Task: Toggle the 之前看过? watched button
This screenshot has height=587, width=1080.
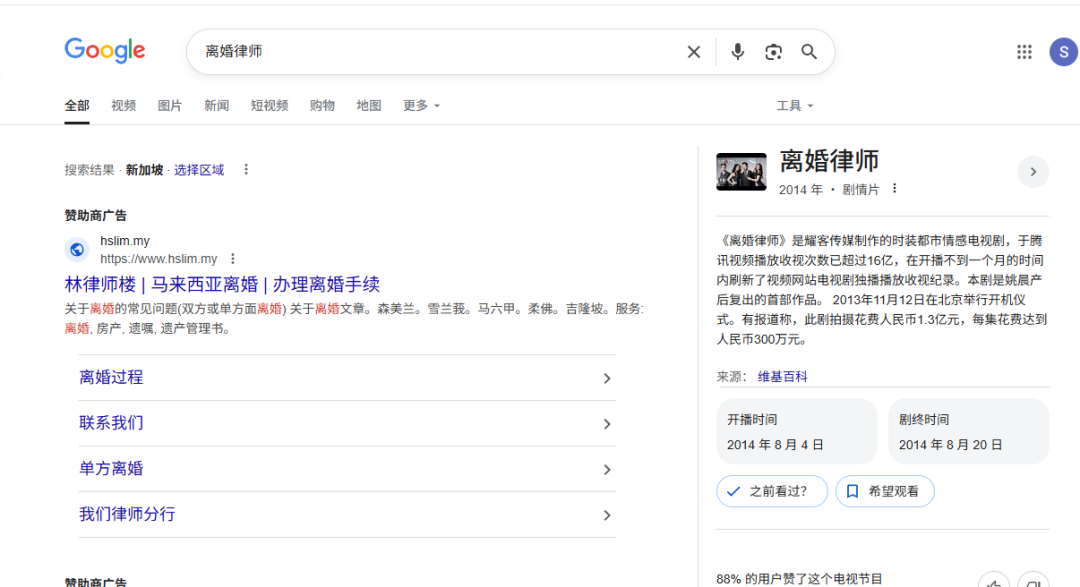Action: point(772,491)
